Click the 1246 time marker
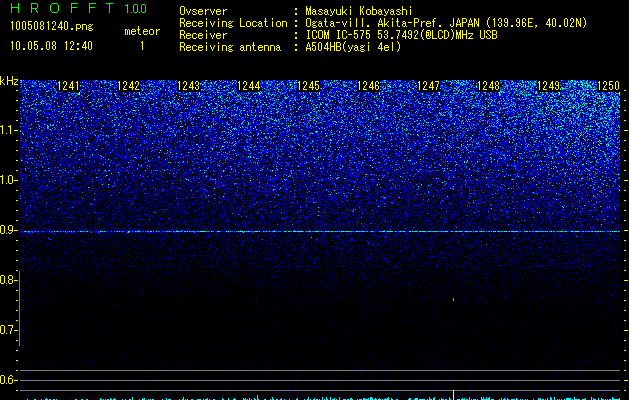629x400 pixels. click(x=369, y=86)
